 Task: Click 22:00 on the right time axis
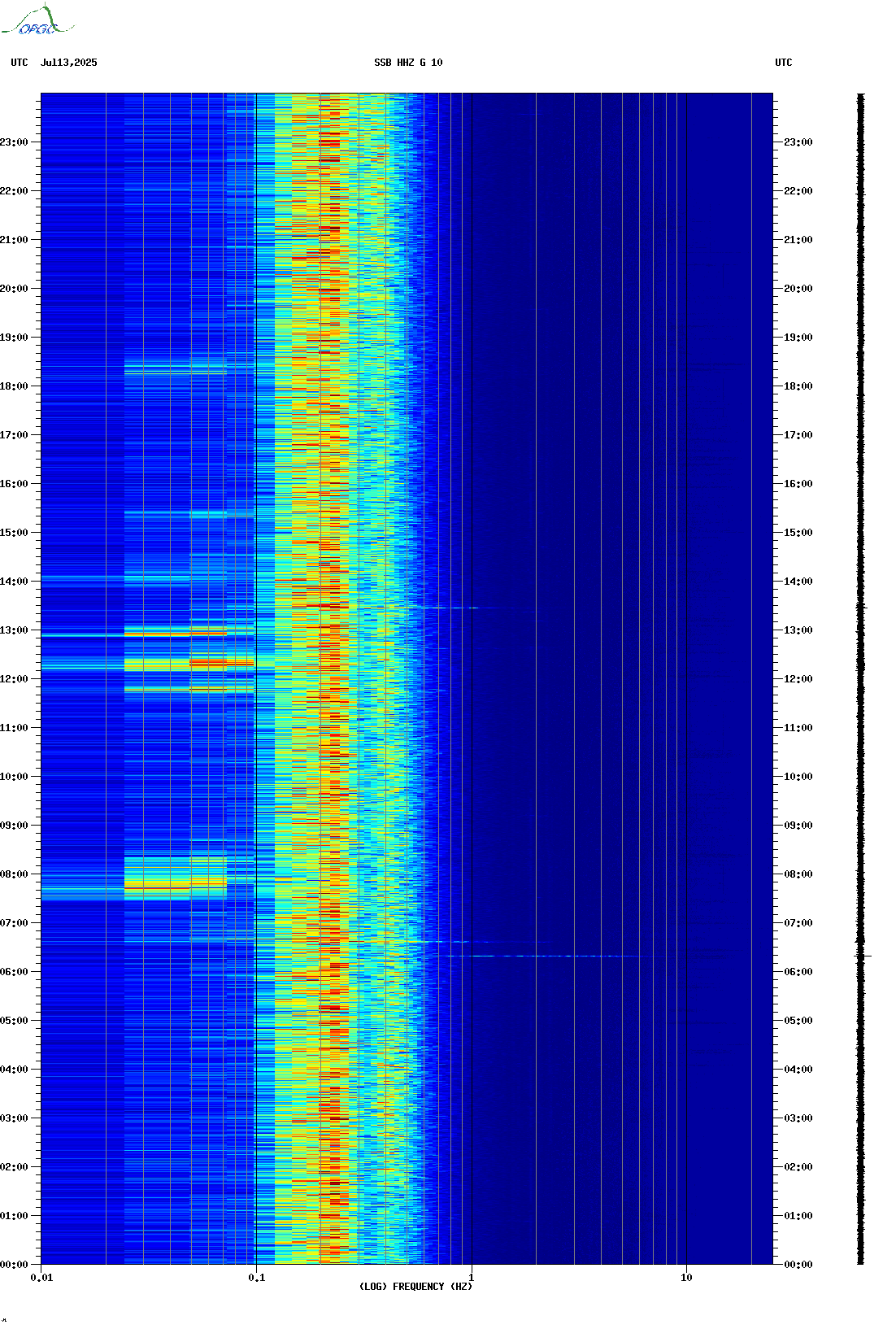coord(798,191)
